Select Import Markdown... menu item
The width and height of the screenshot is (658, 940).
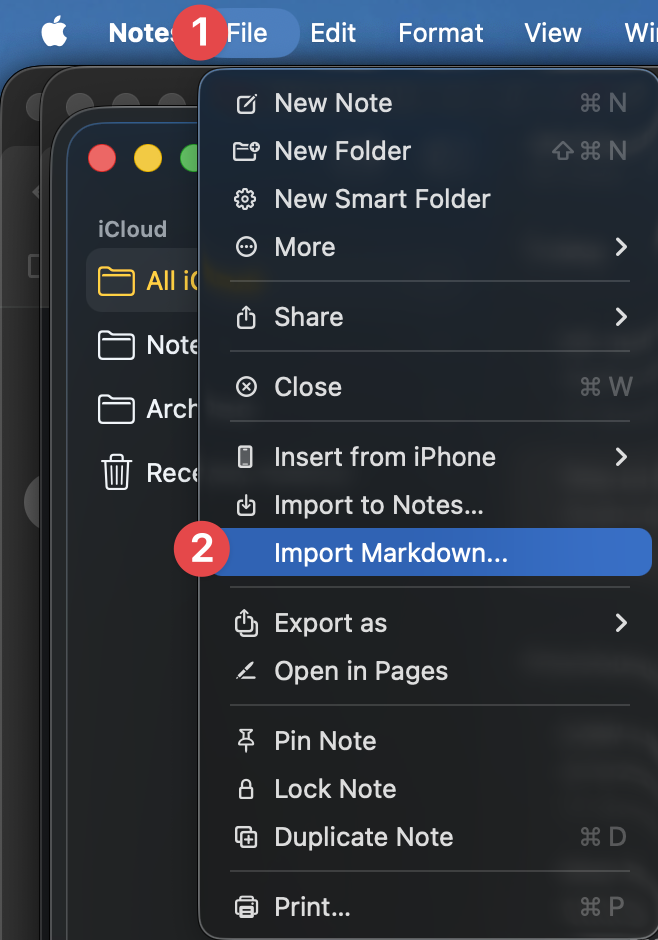coord(391,553)
